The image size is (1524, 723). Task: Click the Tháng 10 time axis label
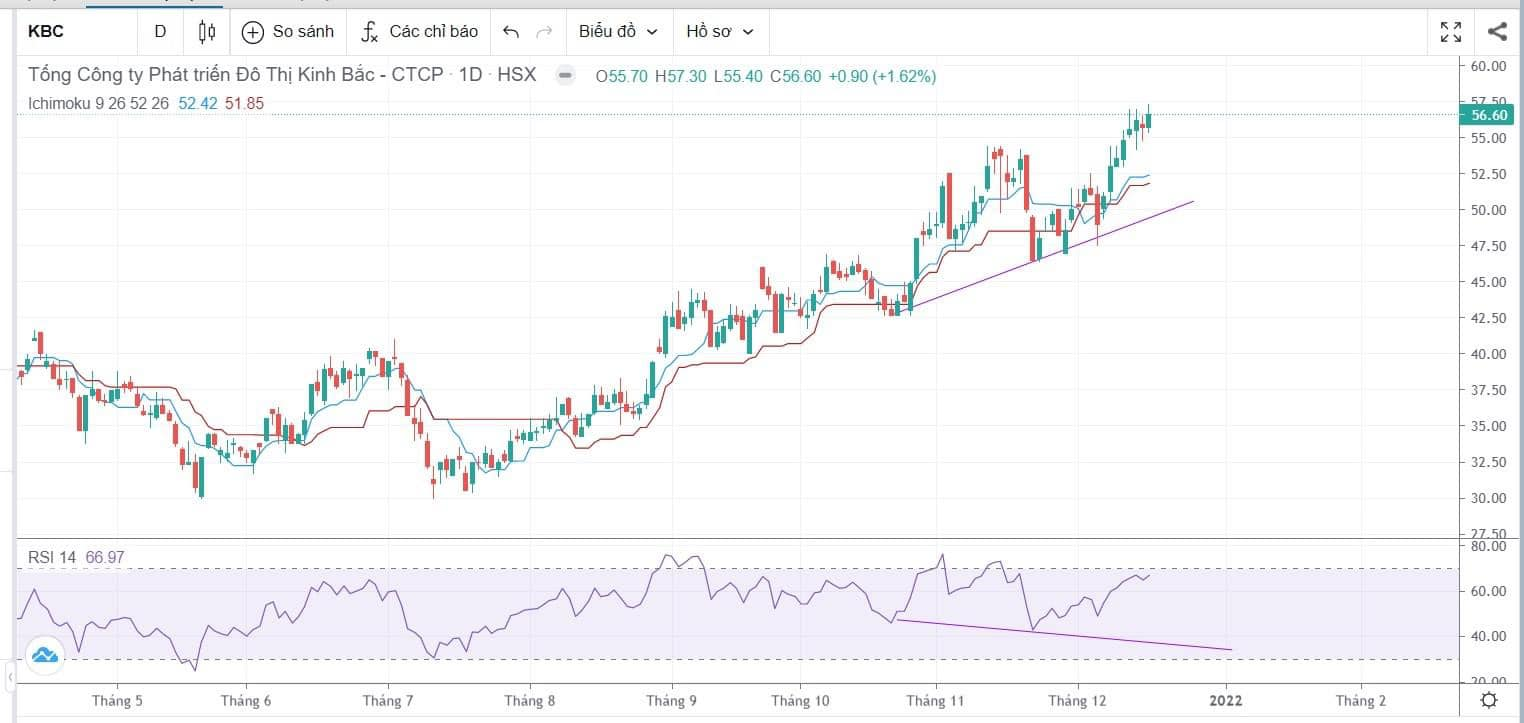tap(801, 701)
